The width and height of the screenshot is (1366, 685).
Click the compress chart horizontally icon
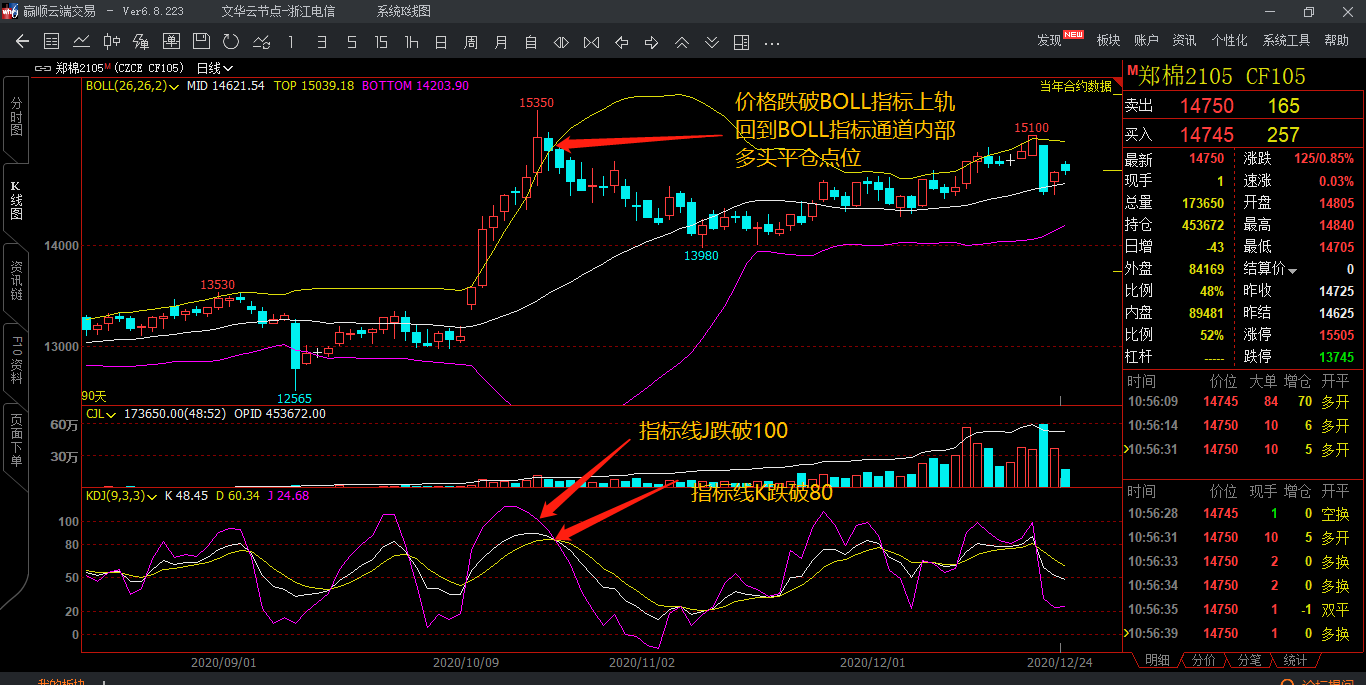coord(591,42)
